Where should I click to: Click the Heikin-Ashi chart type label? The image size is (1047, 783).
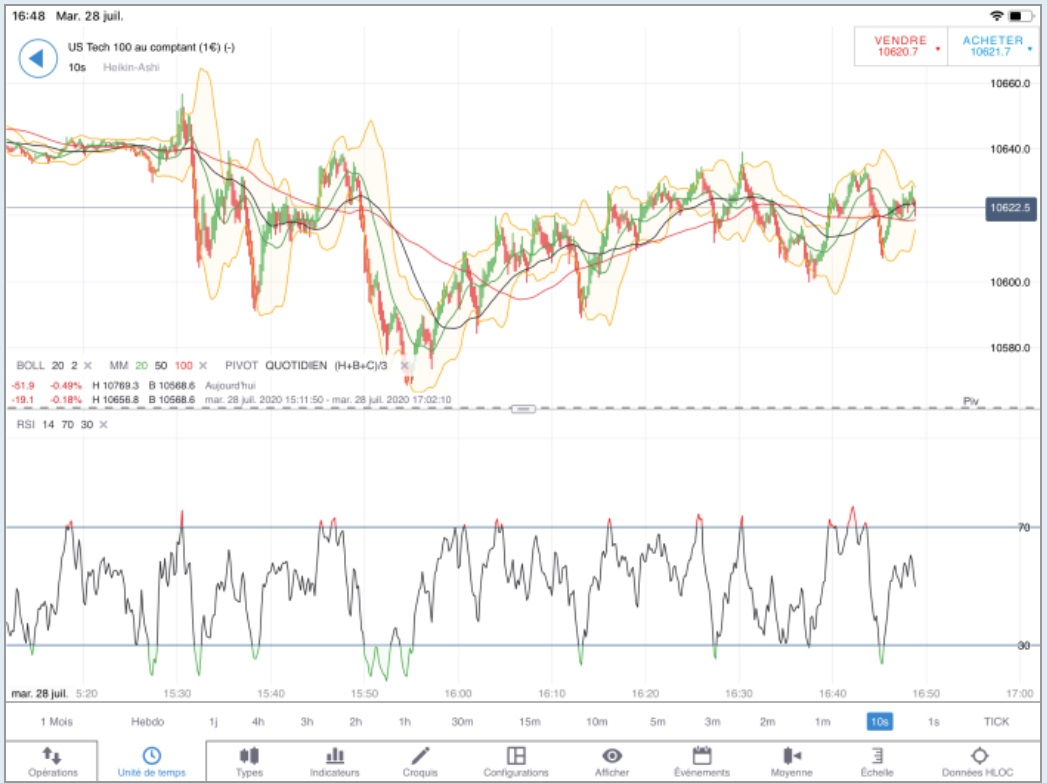point(132,67)
